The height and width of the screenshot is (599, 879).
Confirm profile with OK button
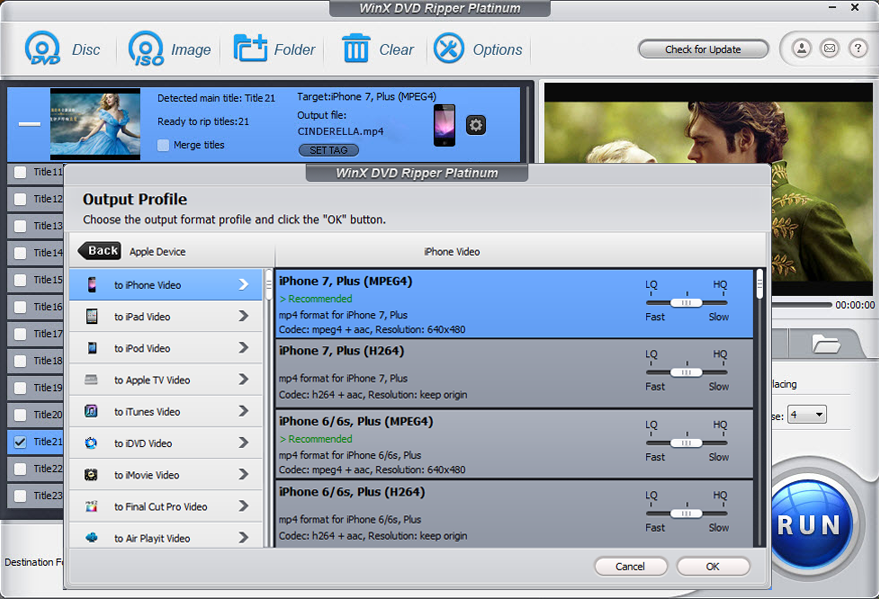[x=713, y=567]
